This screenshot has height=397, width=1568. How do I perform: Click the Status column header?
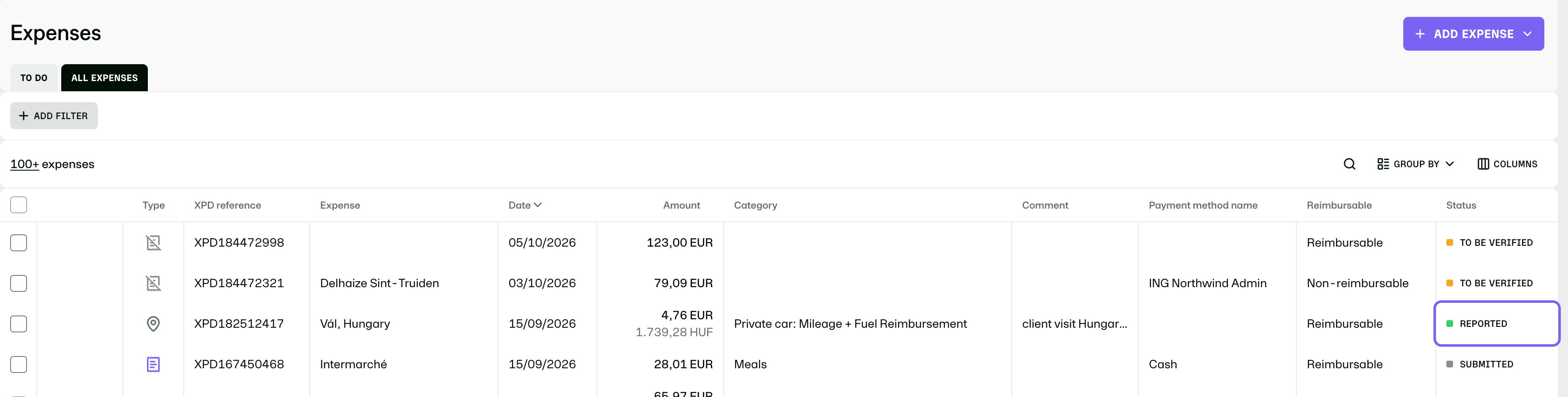pos(1461,205)
